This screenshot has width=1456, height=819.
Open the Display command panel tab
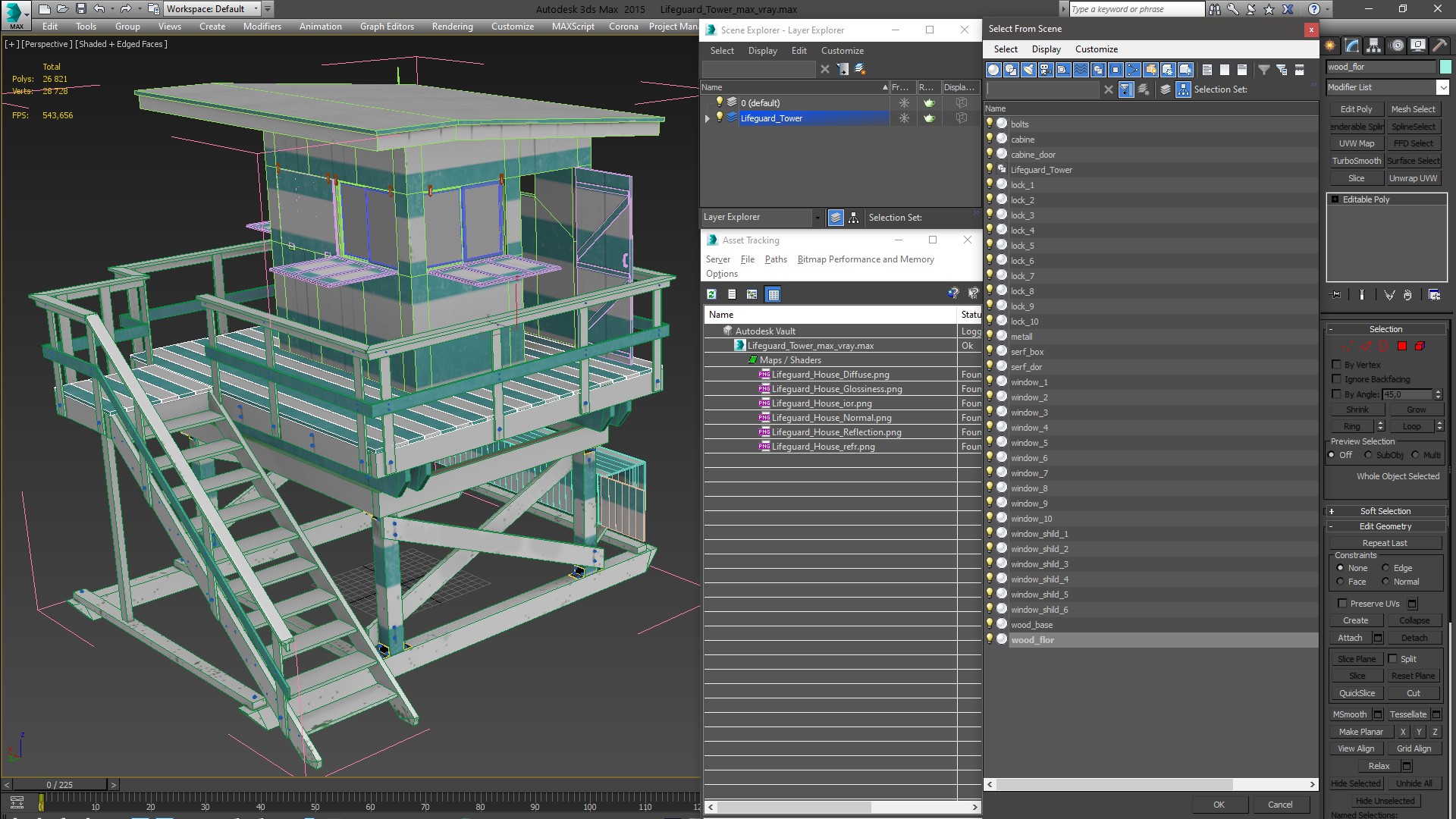pyautogui.click(x=1418, y=45)
